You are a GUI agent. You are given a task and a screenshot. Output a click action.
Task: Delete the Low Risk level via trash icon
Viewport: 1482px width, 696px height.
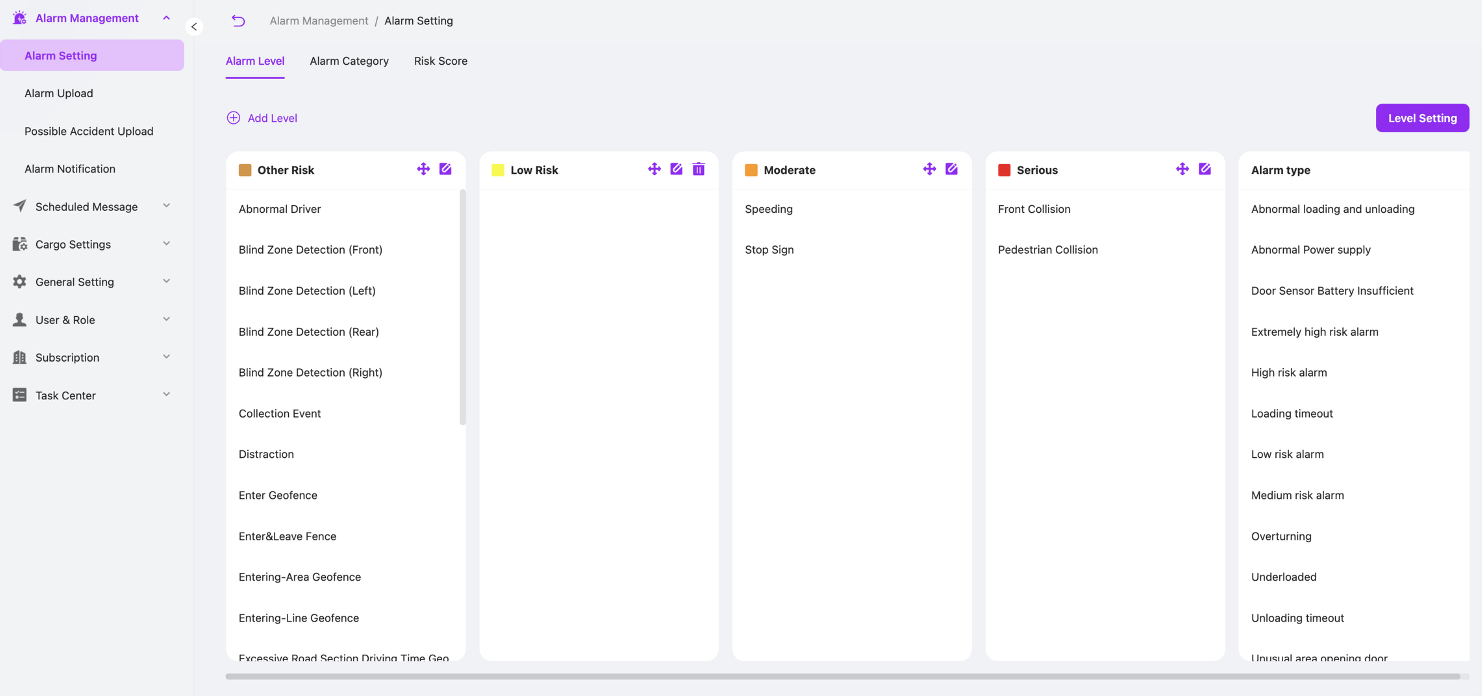point(698,169)
